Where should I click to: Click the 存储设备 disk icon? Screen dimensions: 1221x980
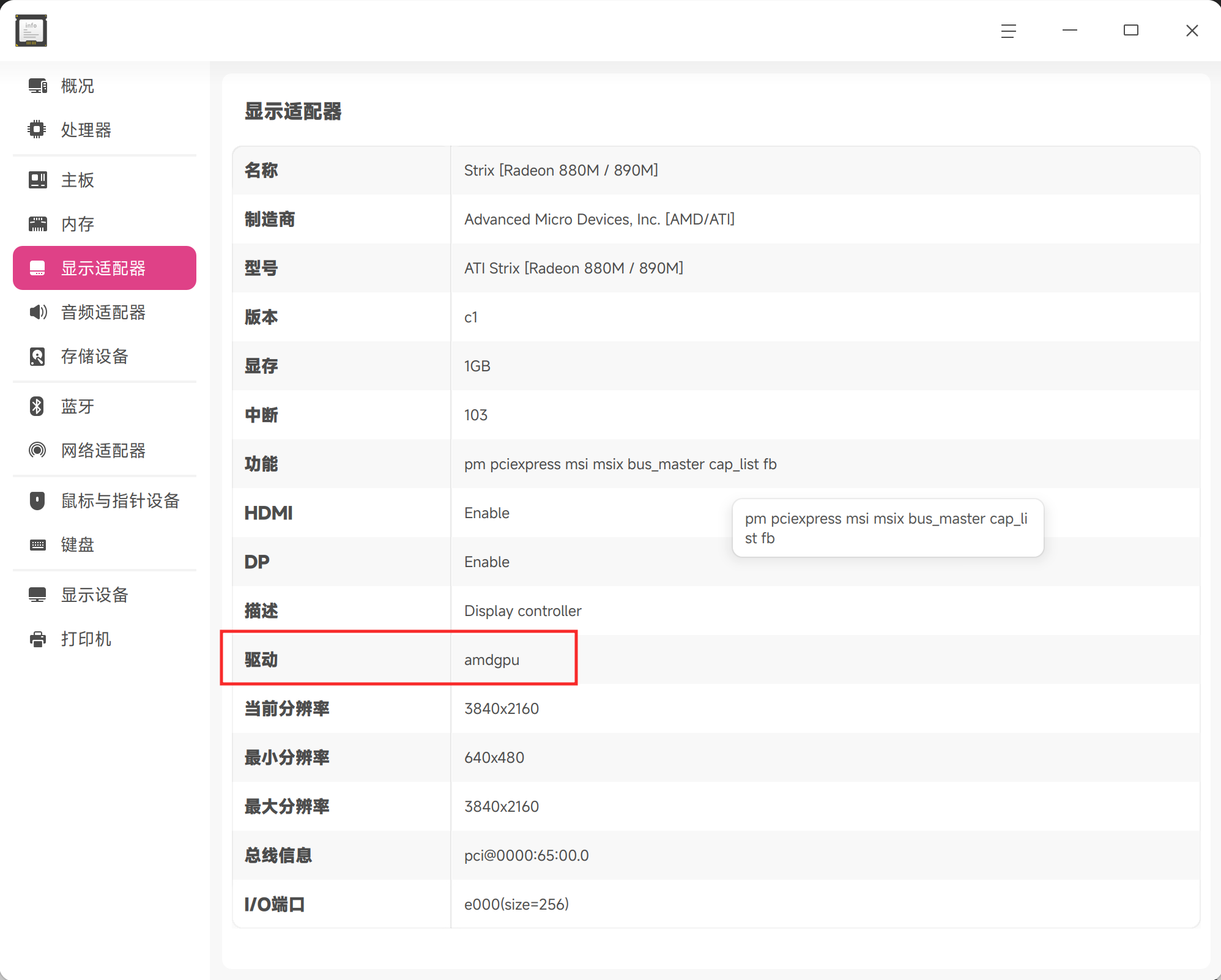pos(37,356)
